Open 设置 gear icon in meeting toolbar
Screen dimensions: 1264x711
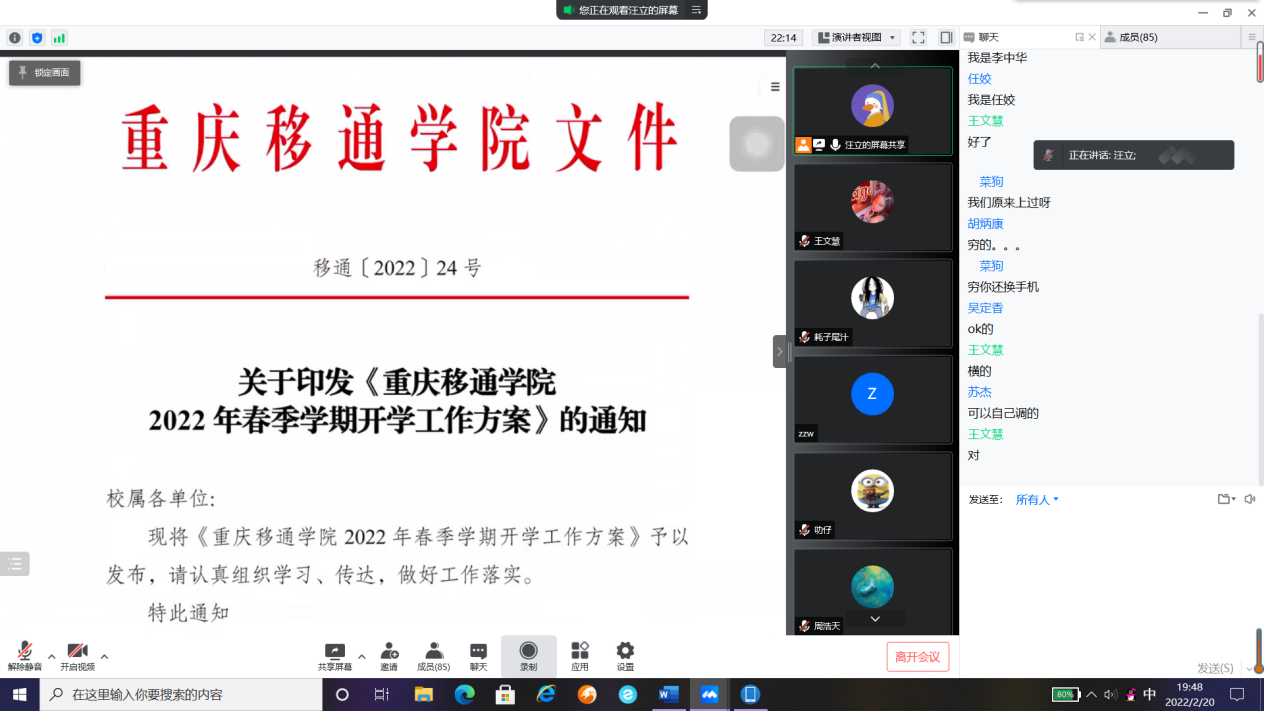coord(625,656)
